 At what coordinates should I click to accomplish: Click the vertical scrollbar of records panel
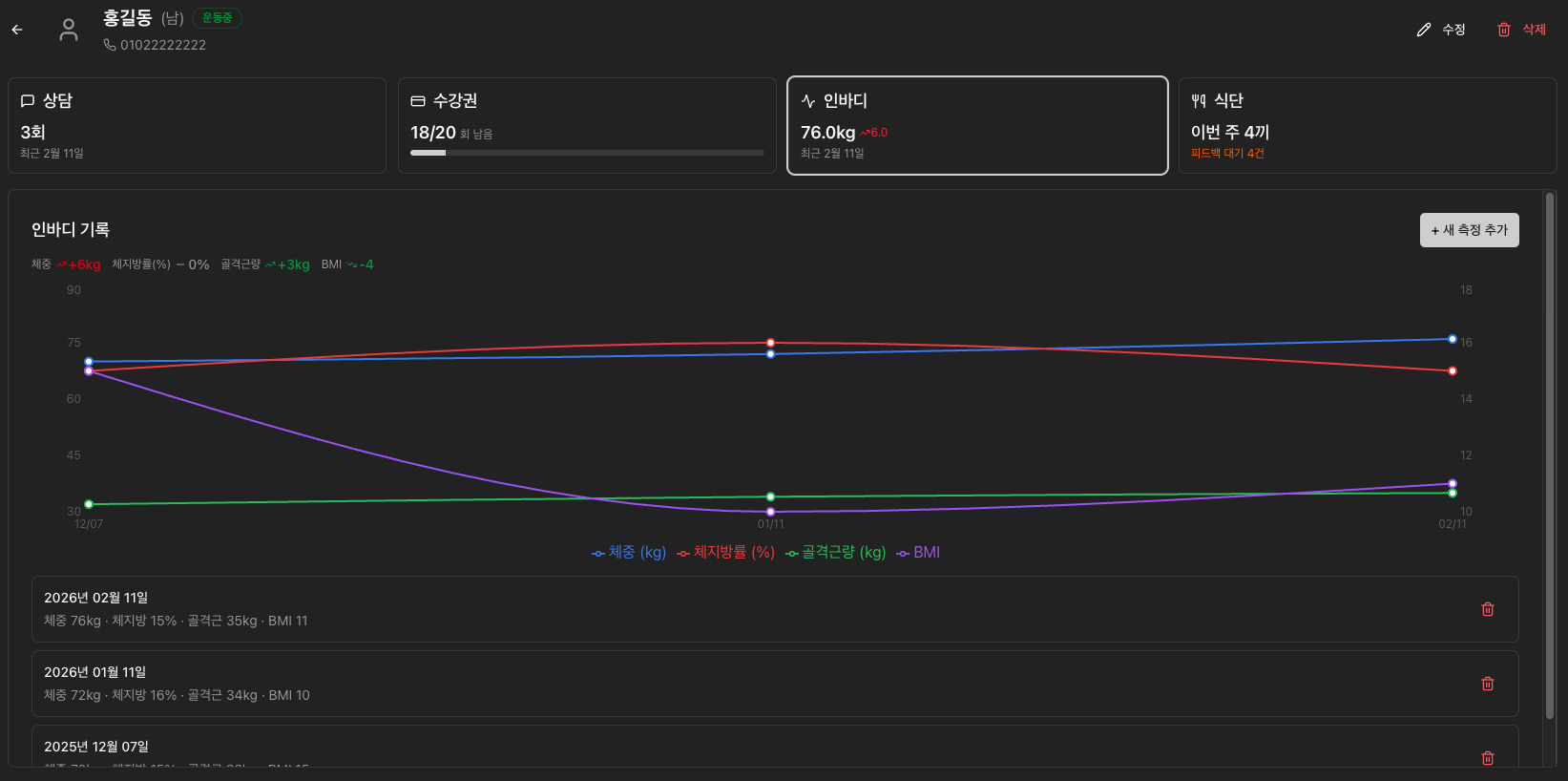pos(1550,456)
